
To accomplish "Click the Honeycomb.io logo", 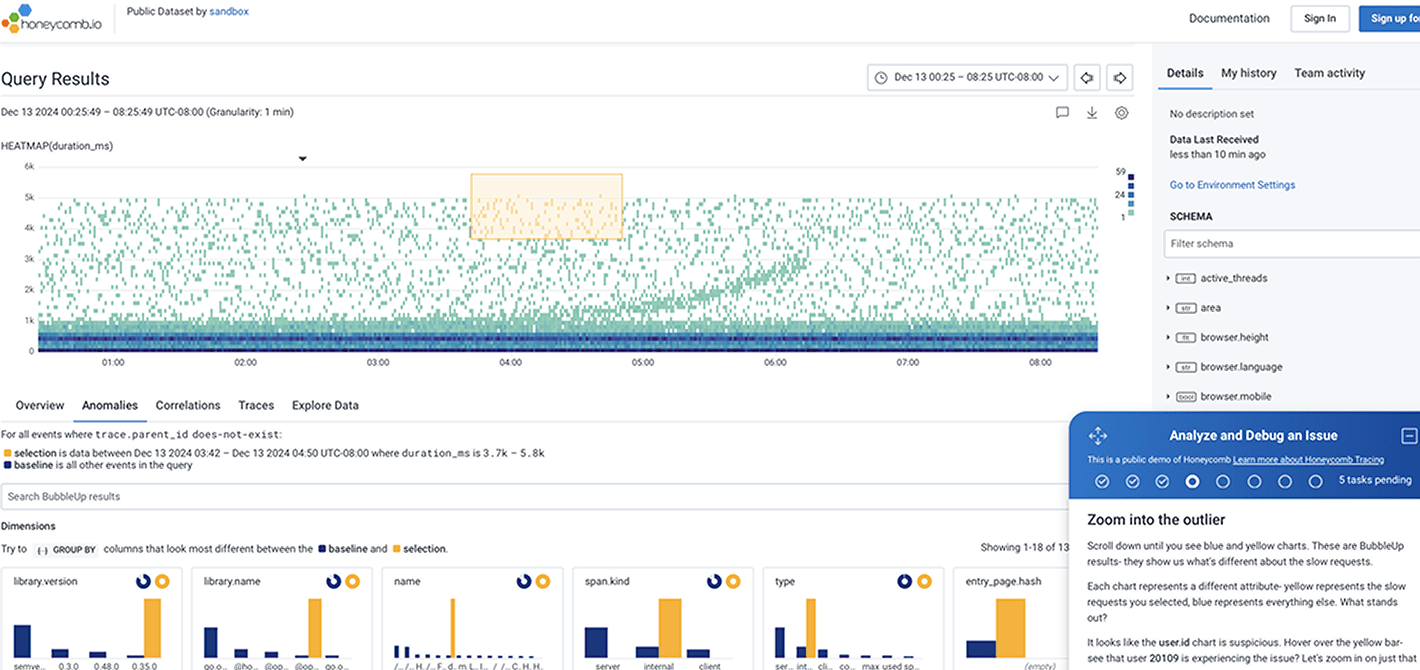I will click(x=51, y=18).
